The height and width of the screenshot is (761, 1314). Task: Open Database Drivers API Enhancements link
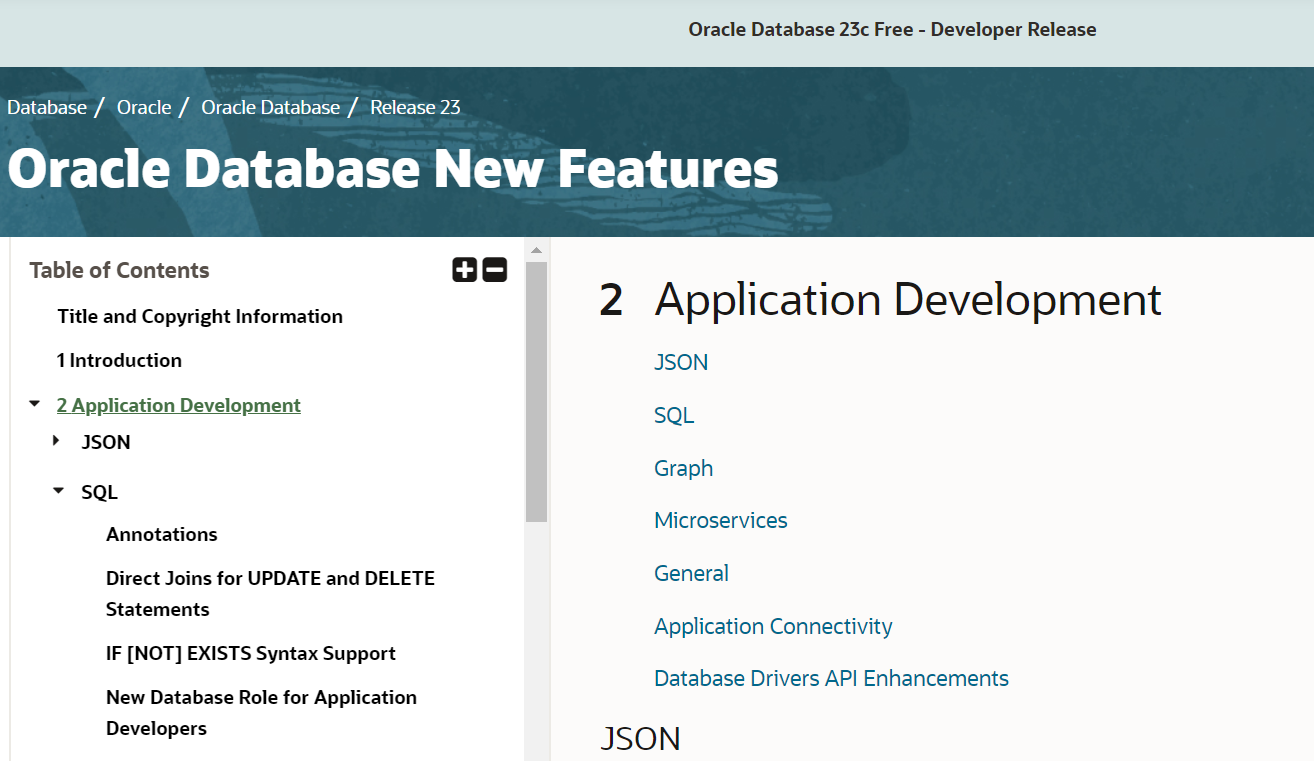click(831, 678)
